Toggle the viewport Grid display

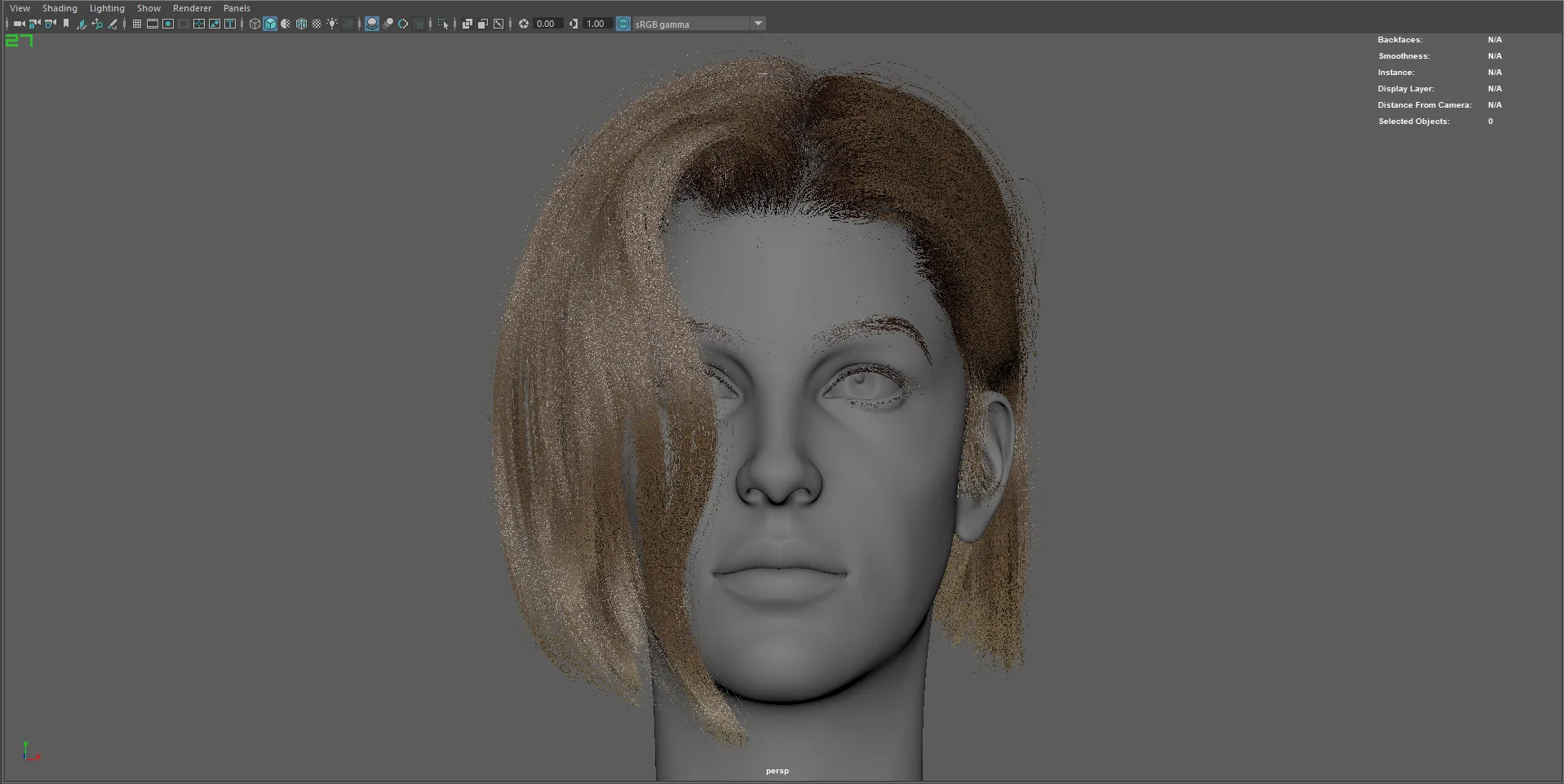coord(137,24)
